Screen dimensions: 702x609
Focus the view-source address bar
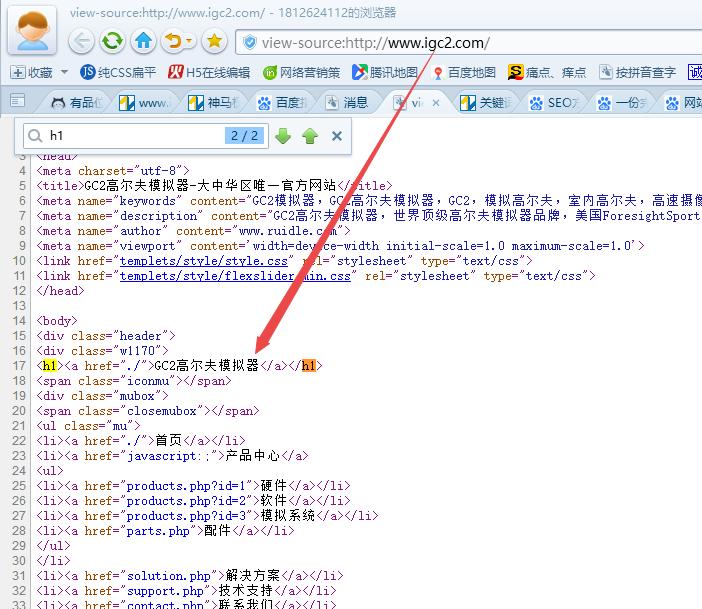tap(468, 43)
